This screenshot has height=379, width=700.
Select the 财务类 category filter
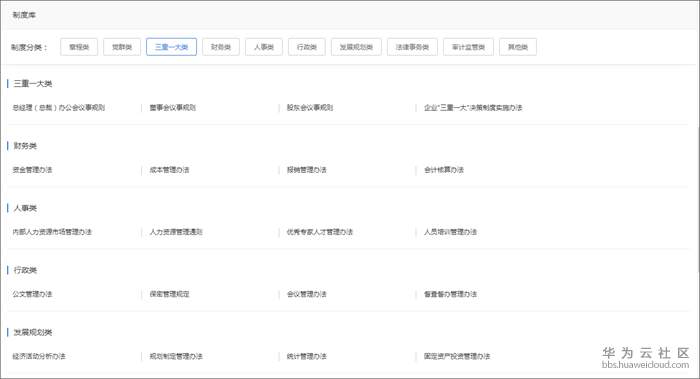click(x=221, y=47)
